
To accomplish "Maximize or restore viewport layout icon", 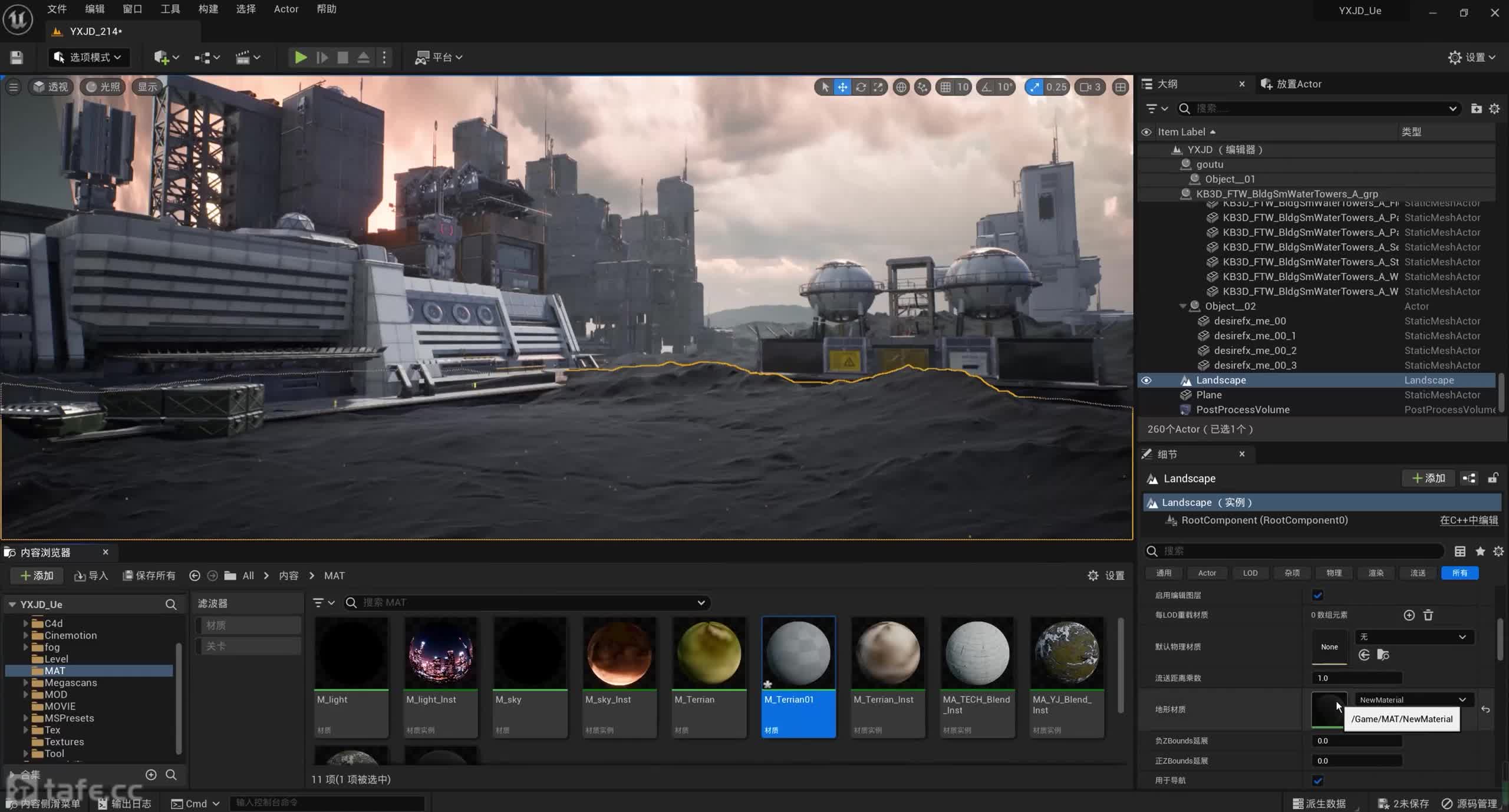I will pos(1120,87).
